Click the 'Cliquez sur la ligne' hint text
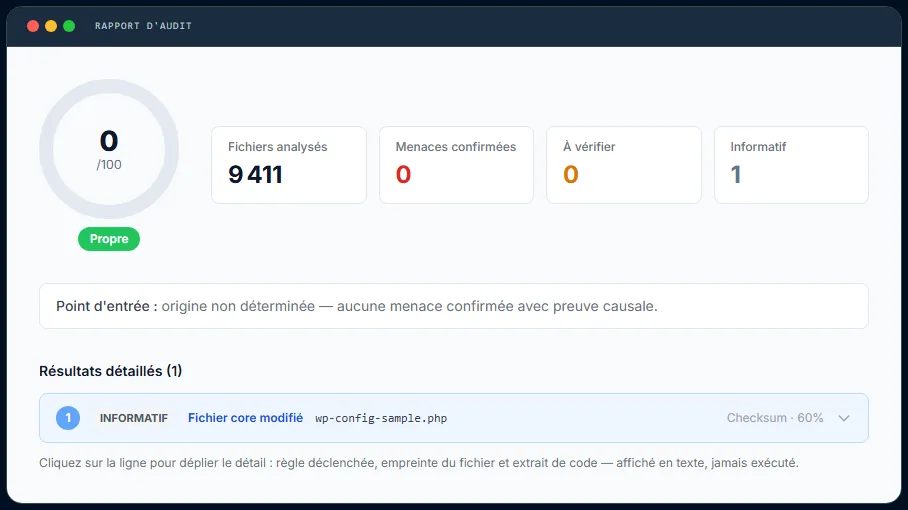This screenshot has height=510, width=908. pos(419,463)
